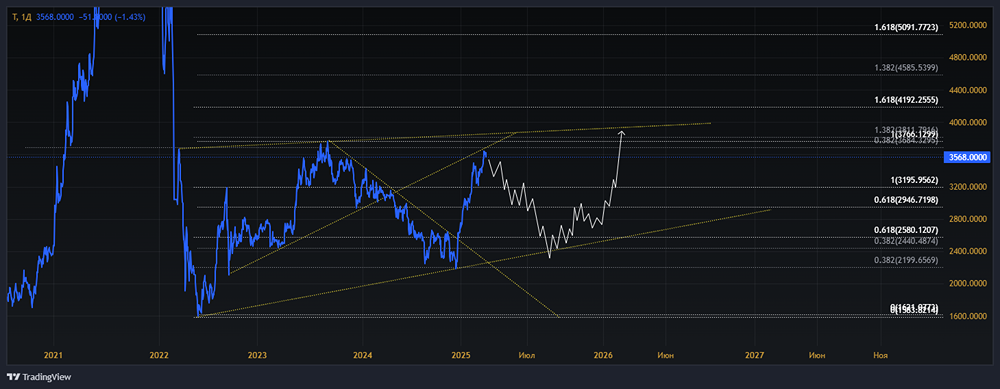Click the Июл label on time axis

point(527,354)
